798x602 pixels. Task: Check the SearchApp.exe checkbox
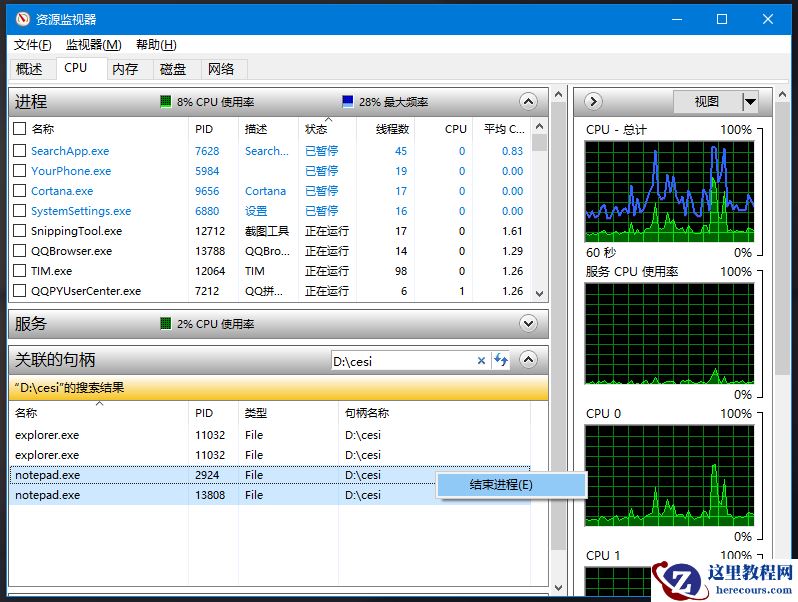click(19, 151)
